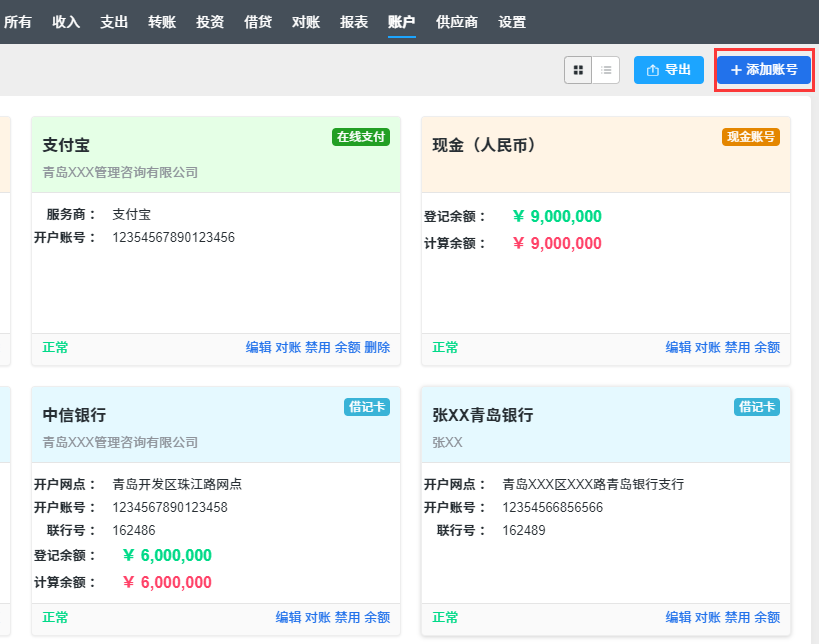The width and height of the screenshot is (819, 644).
Task: Switch to list view layout
Action: tap(606, 70)
